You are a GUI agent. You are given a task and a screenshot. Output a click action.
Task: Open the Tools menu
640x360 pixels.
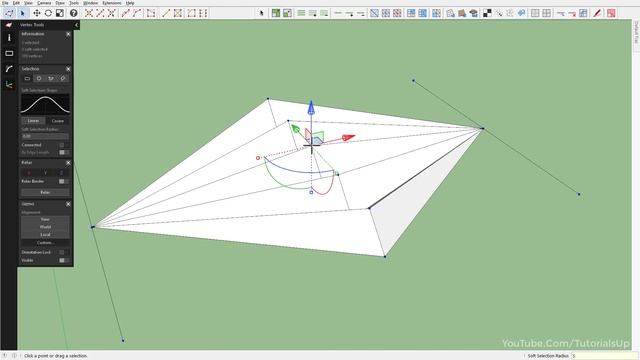(74, 3)
